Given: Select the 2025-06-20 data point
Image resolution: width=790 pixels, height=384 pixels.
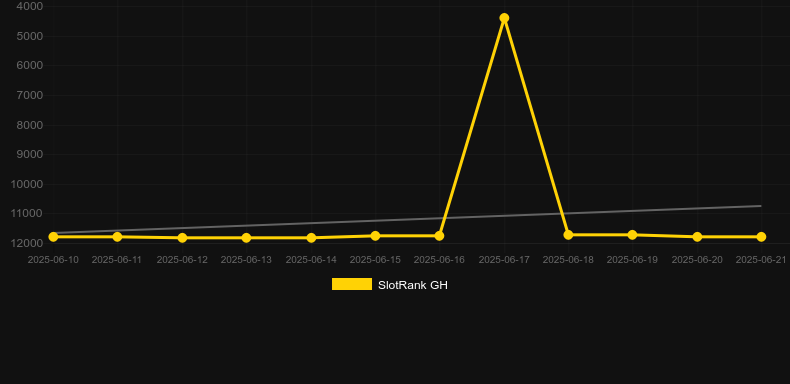Looking at the screenshot, I should point(697,237).
